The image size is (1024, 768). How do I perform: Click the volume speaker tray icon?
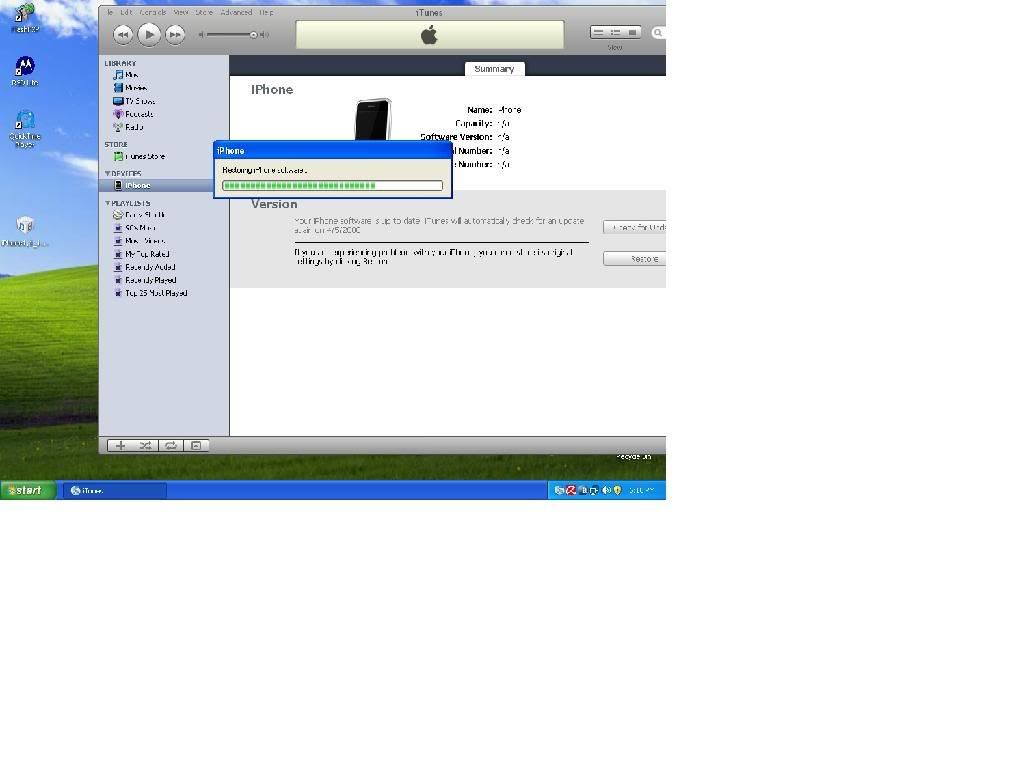pyautogui.click(x=606, y=490)
